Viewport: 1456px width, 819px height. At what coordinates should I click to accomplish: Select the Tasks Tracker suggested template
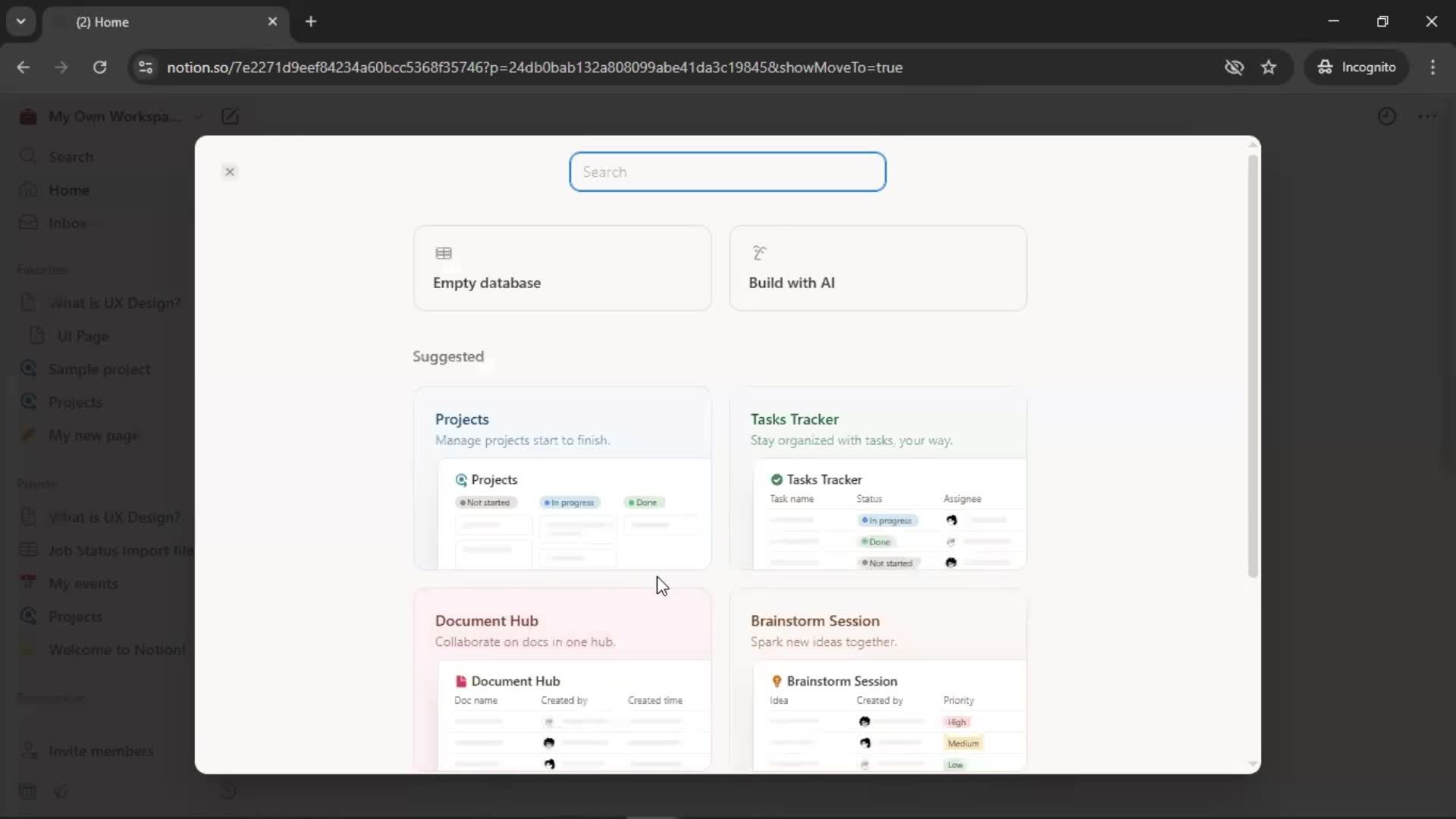[877, 479]
